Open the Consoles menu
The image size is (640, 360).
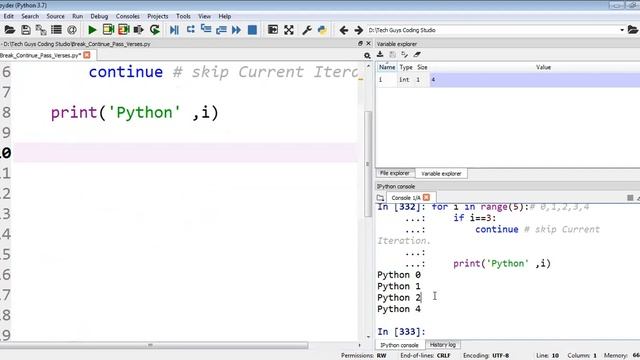(127, 16)
